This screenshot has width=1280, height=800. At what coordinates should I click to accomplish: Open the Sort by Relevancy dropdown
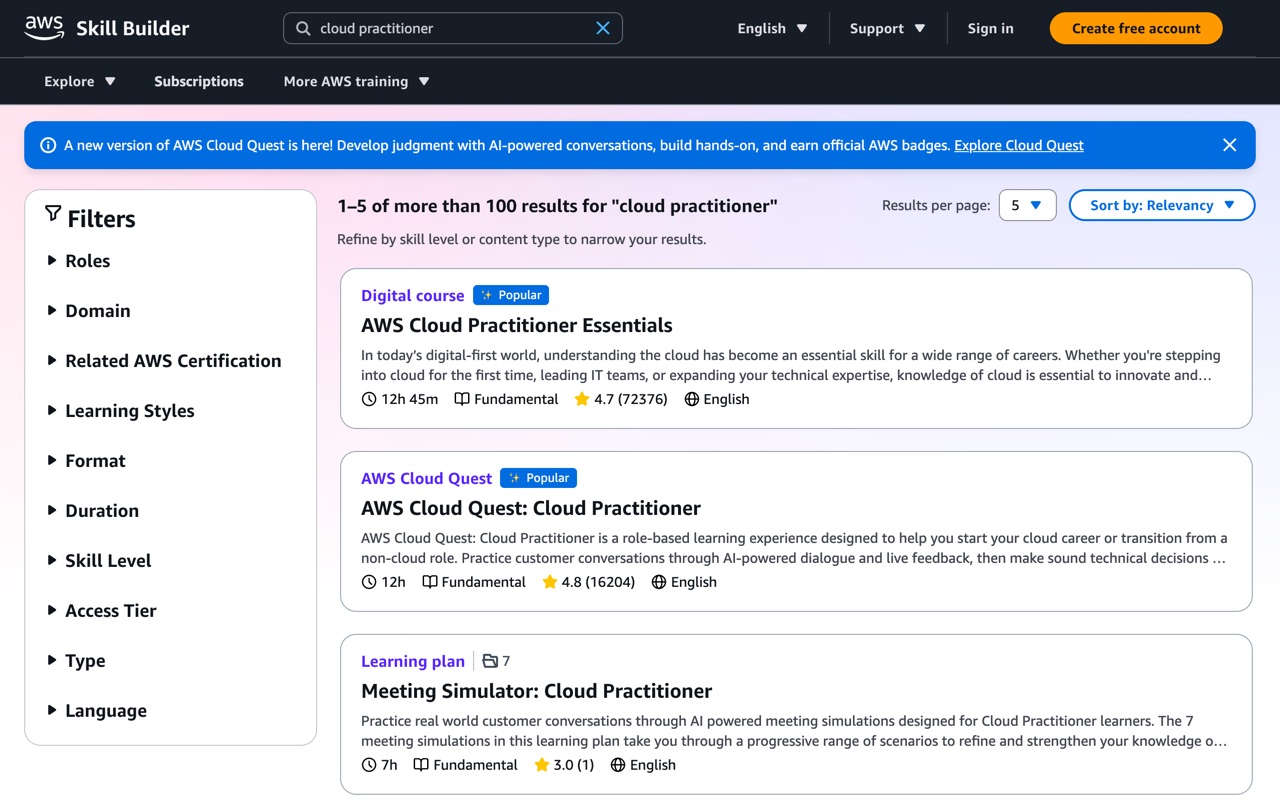coord(1162,205)
